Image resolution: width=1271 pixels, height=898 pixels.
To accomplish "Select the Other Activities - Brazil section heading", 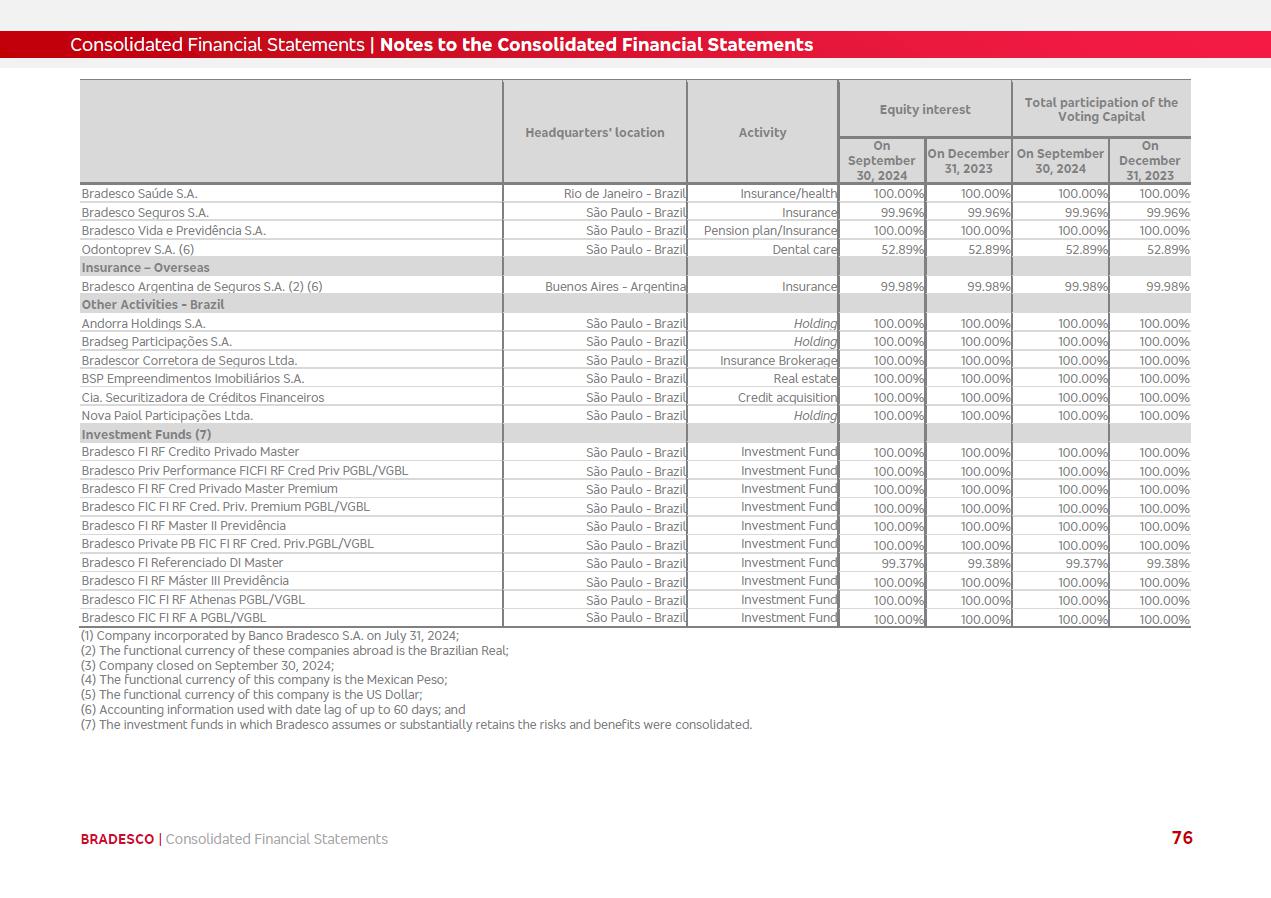I will (152, 305).
